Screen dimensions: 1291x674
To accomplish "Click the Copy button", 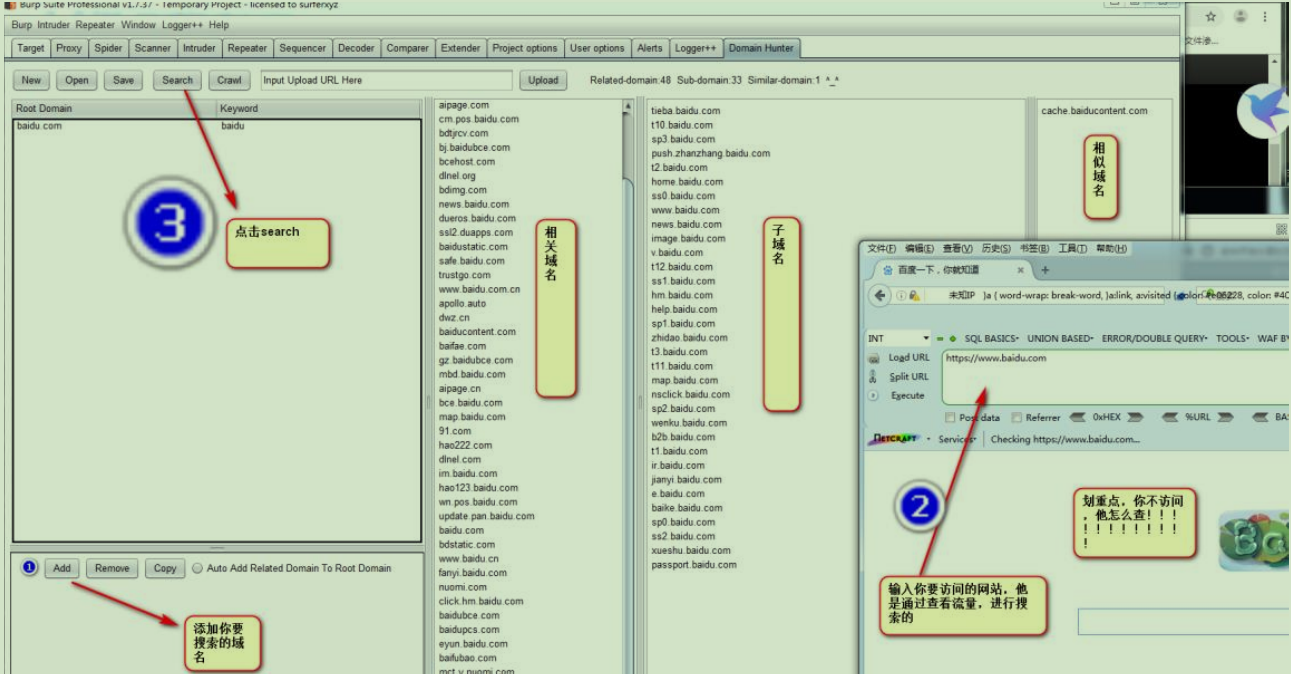I will [x=165, y=568].
